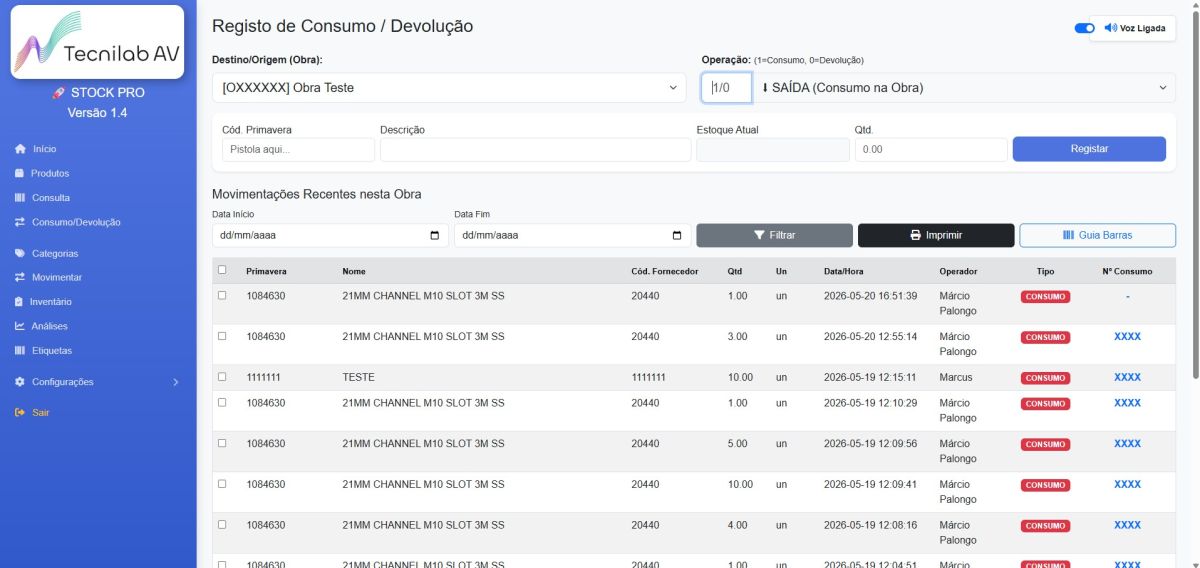
Task: Tick the select-all checkbox in table header
Action: [222, 269]
